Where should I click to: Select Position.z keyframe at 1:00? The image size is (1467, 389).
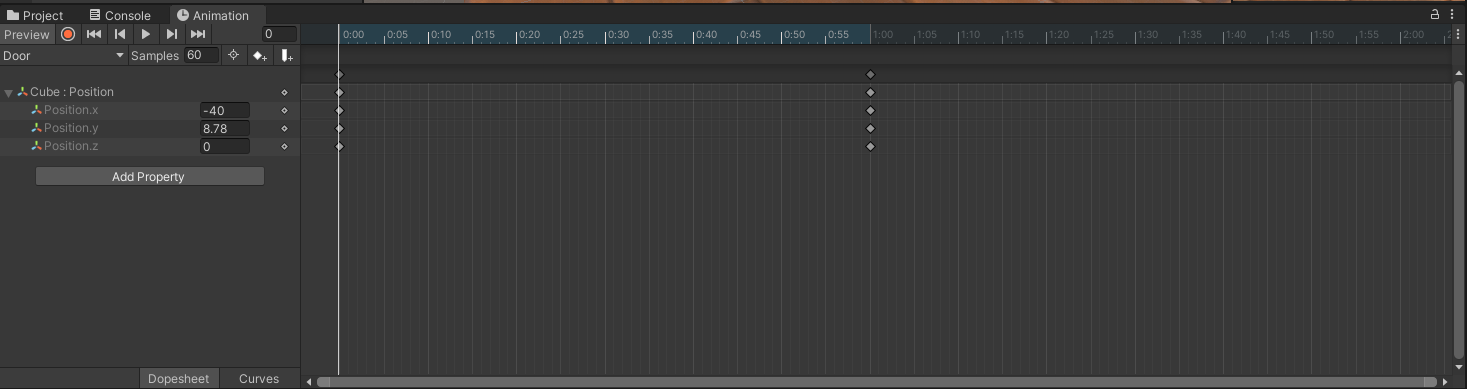click(x=870, y=146)
